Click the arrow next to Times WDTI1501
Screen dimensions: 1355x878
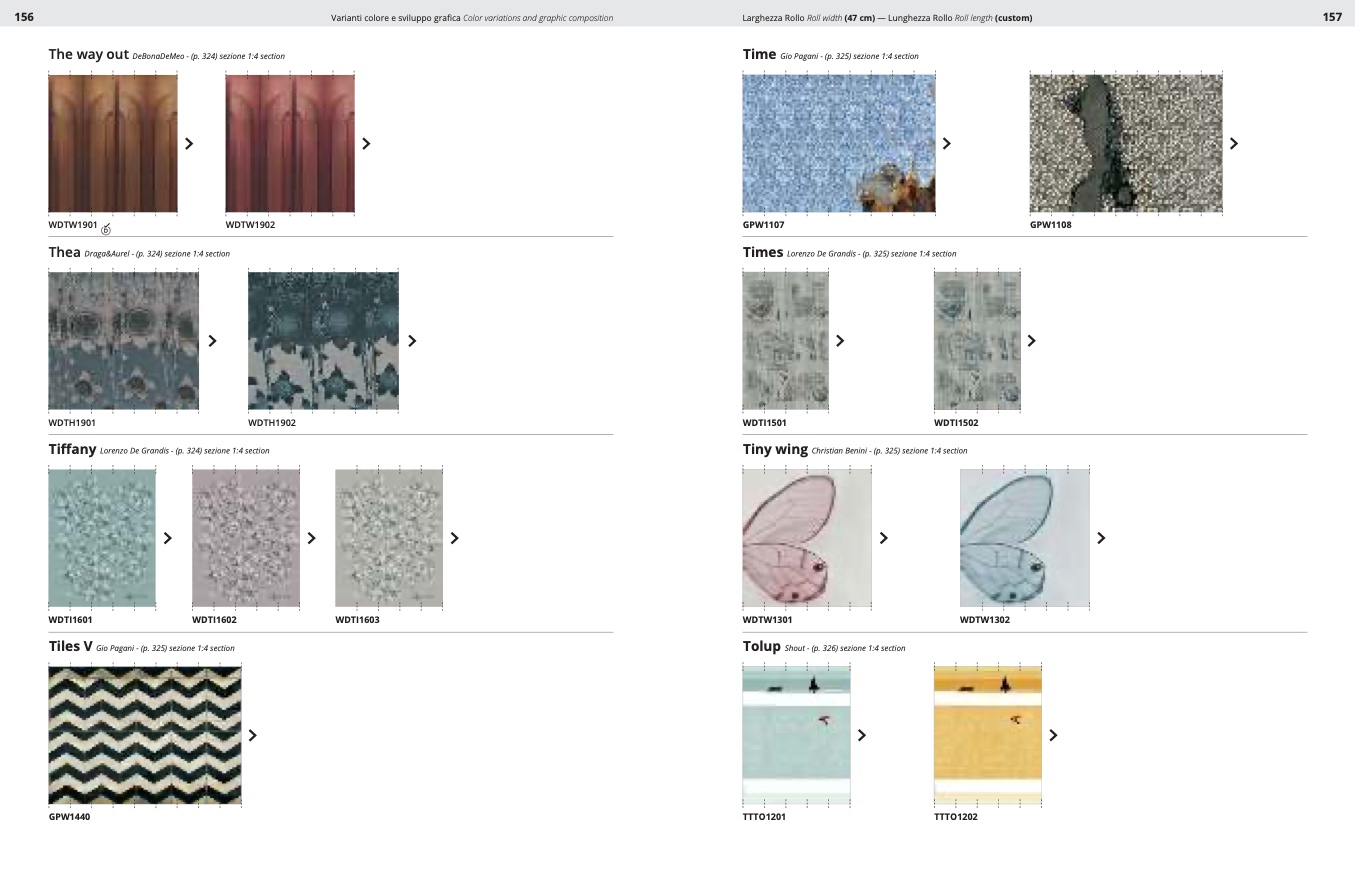point(840,341)
